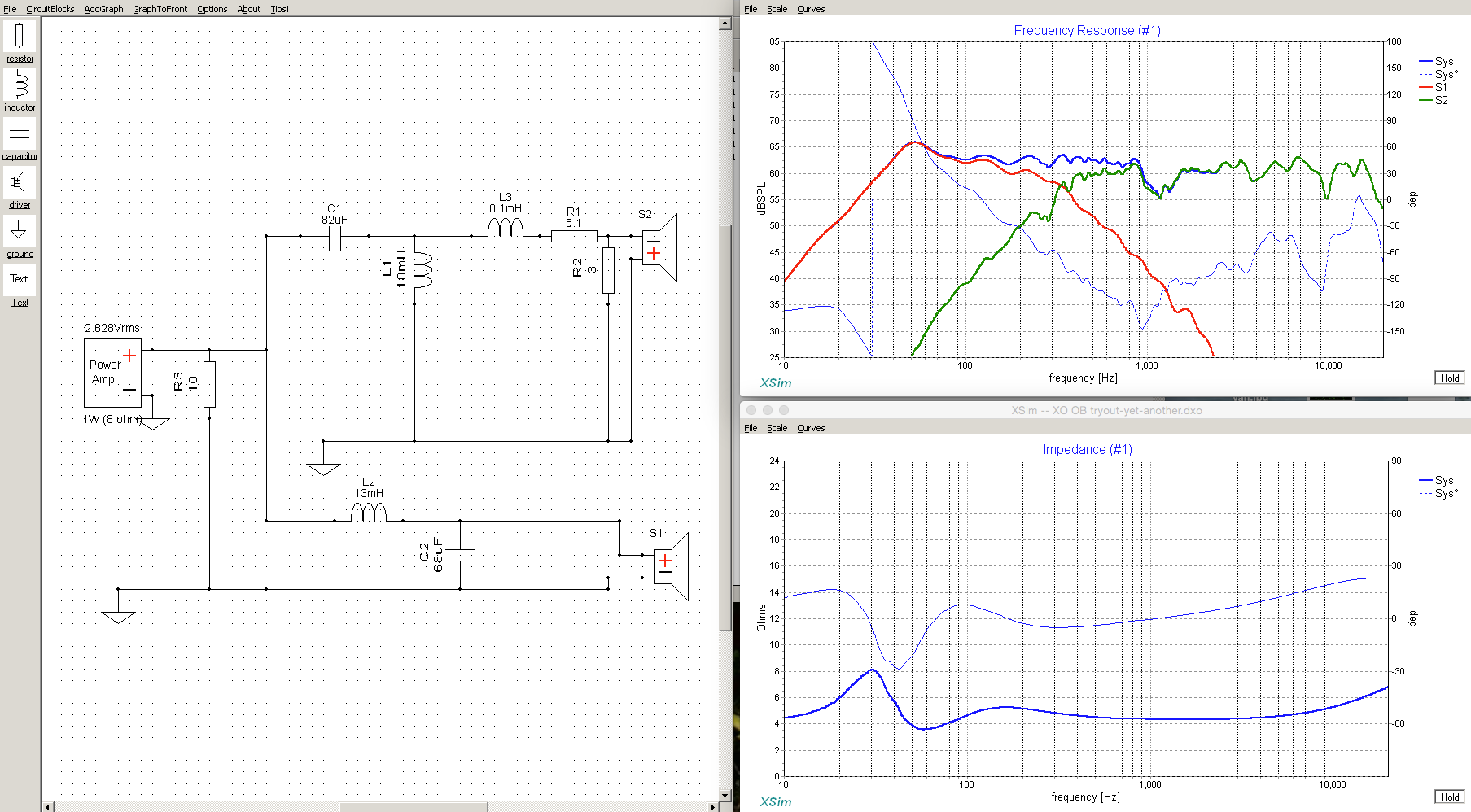The image size is (1471, 812).
Task: Click vertical scrollbar down arrow of schematic
Action: (725, 795)
